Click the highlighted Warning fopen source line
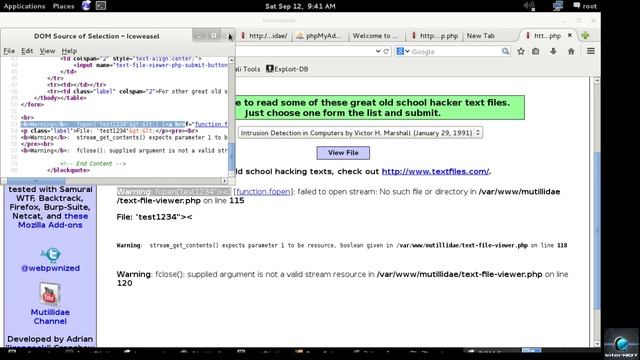 (124, 124)
